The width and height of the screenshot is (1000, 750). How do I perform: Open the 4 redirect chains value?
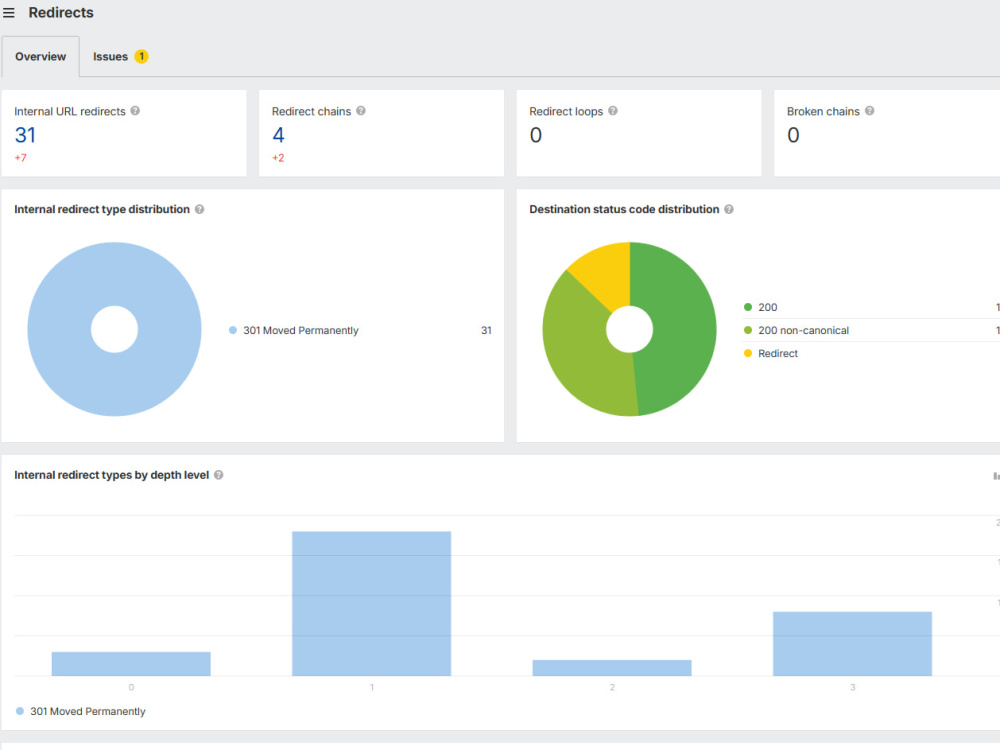click(278, 135)
